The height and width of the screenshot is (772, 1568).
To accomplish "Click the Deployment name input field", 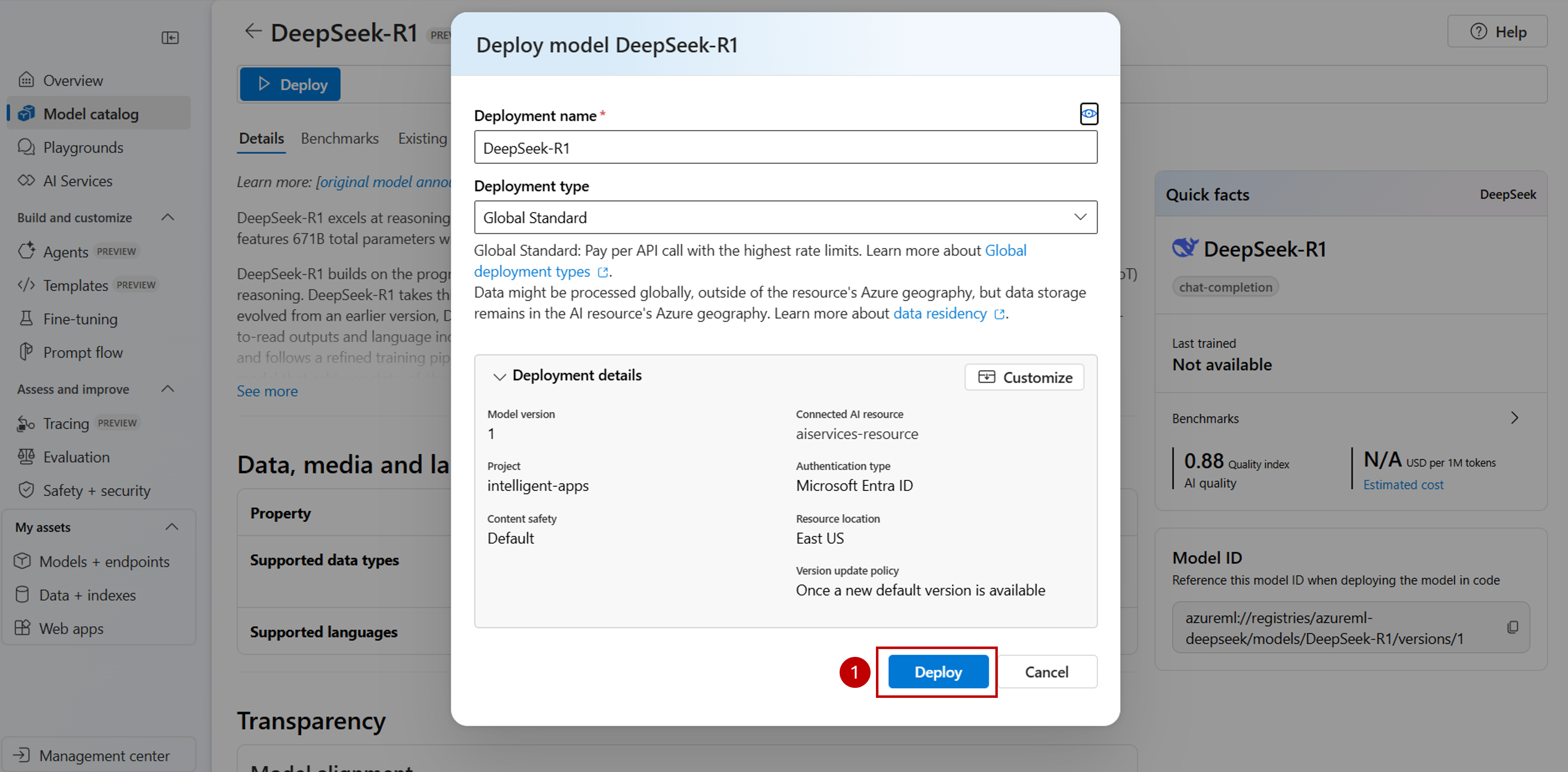I will [785, 148].
